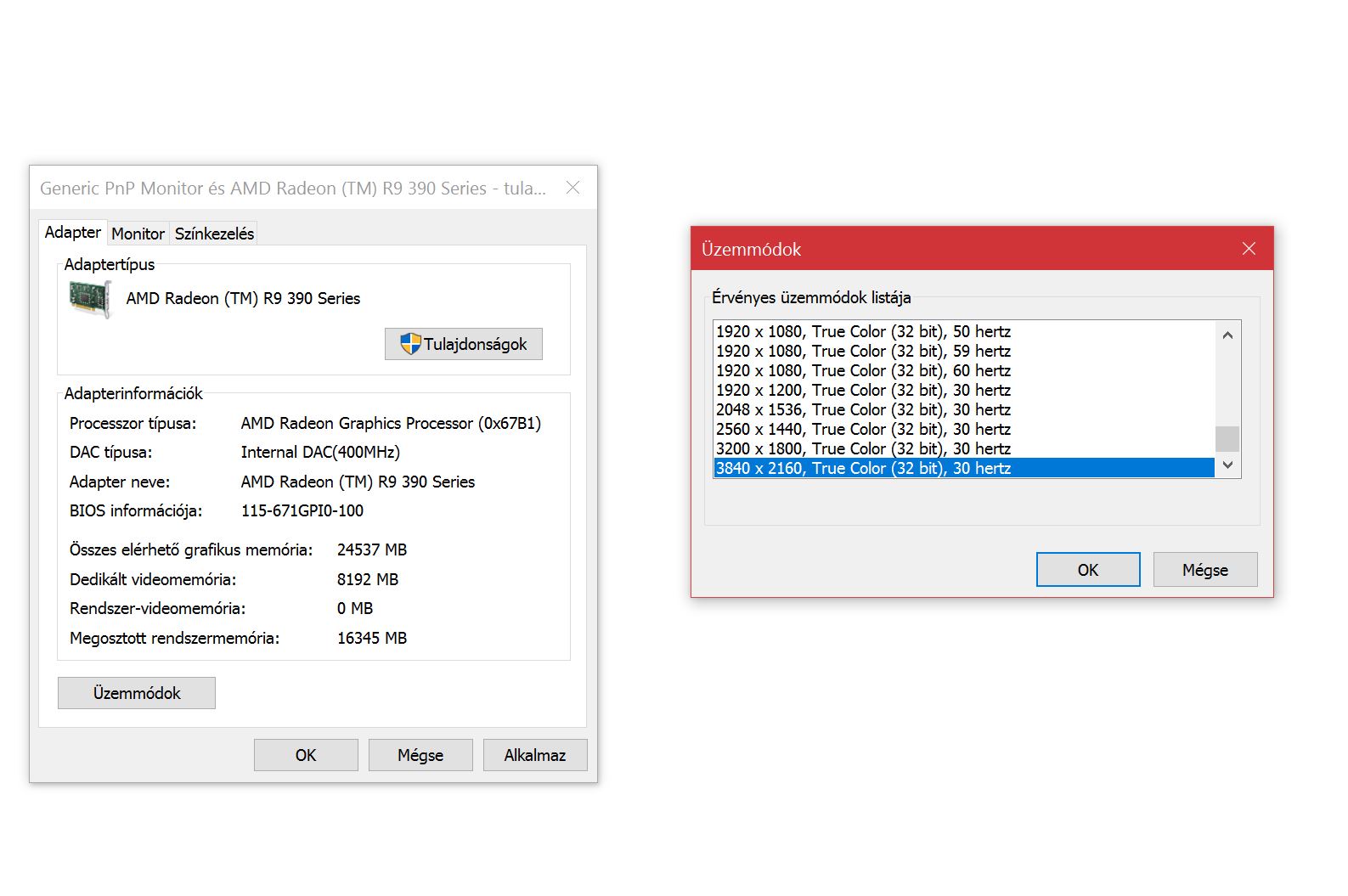This screenshot has height=896, width=1348.
Task: Click the 24537 MB total memory value
Action: (x=372, y=549)
